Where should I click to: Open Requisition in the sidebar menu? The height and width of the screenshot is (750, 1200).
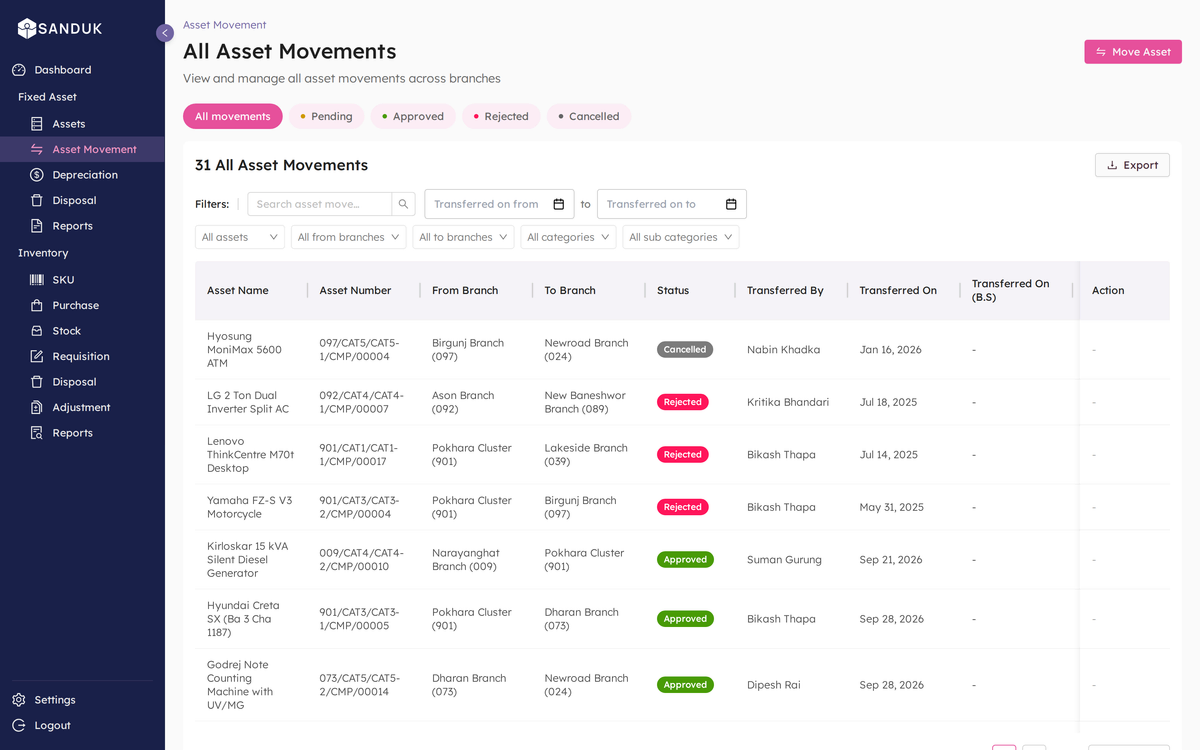[82, 356]
